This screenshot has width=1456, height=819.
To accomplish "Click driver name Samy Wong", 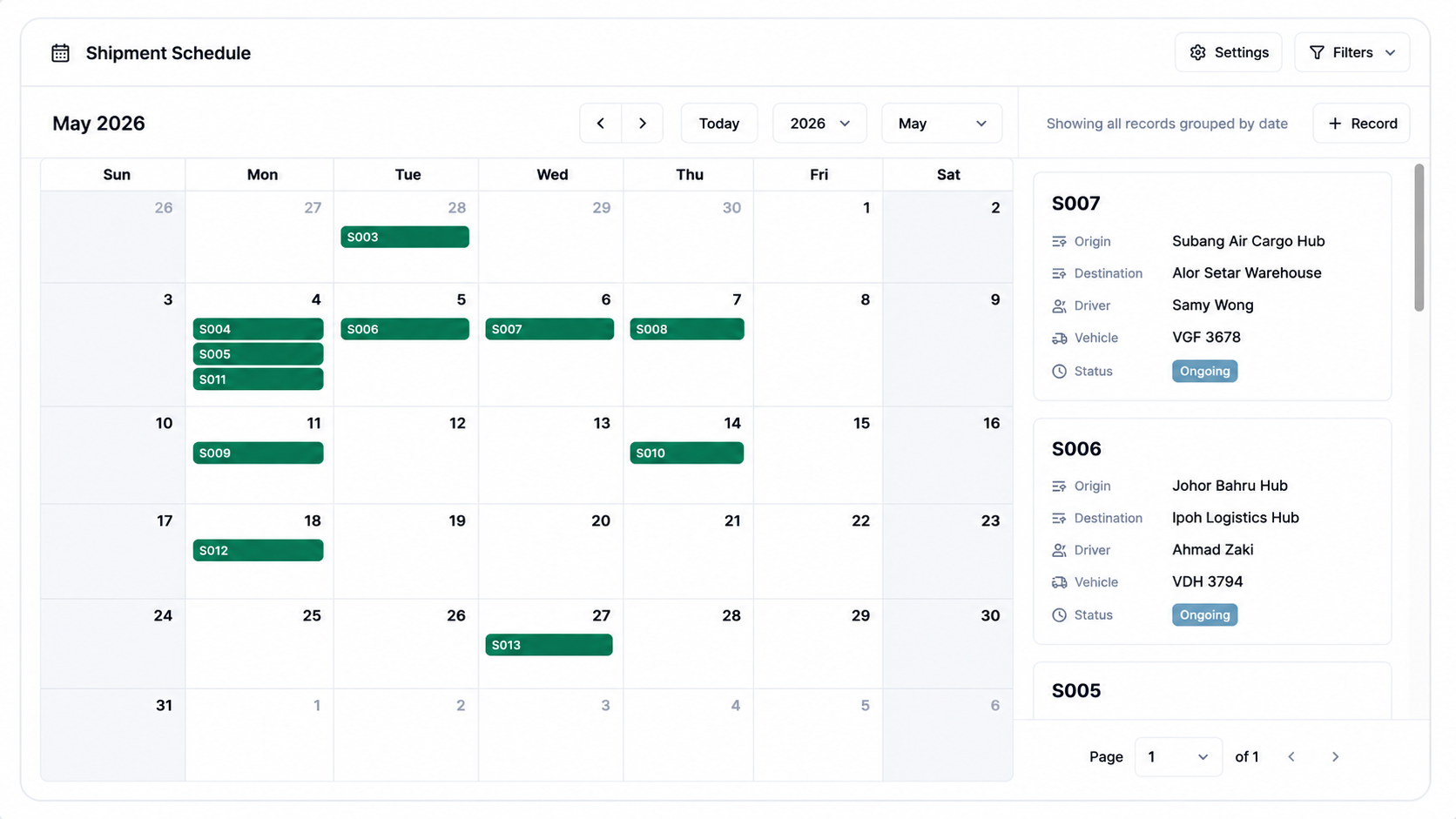I will (x=1212, y=305).
